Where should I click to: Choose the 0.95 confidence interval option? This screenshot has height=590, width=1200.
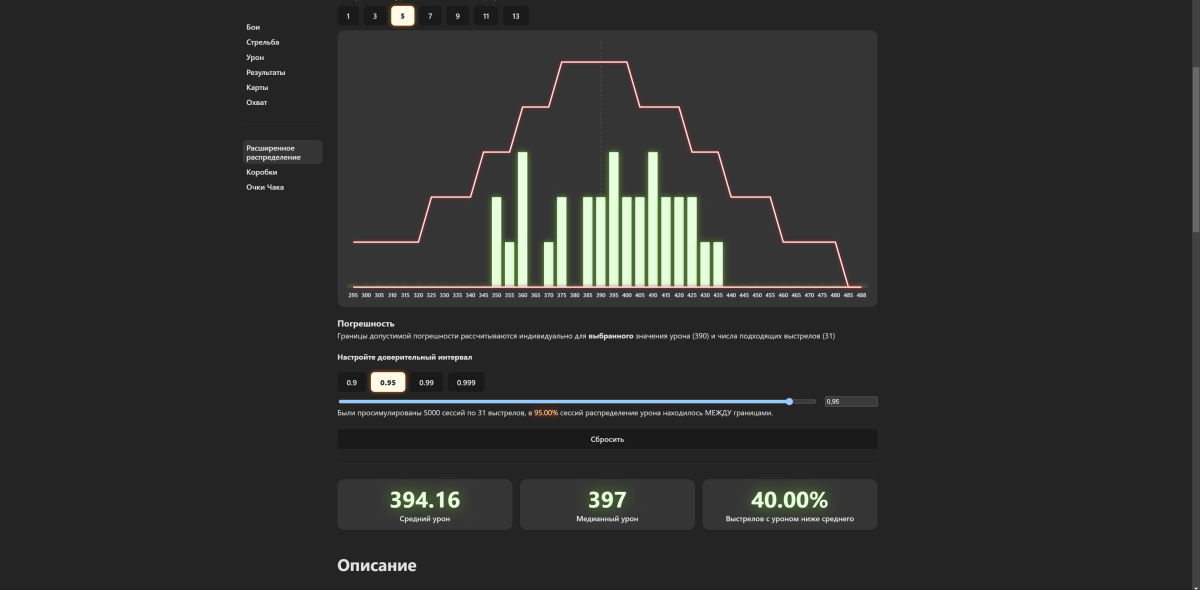tap(388, 382)
